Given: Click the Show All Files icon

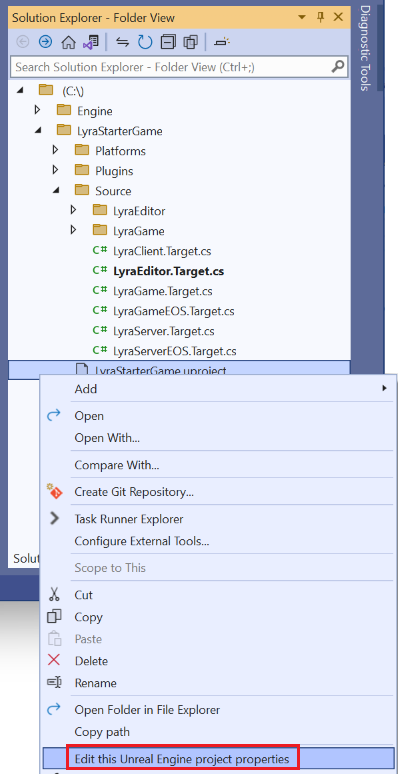Looking at the screenshot, I should 191,42.
